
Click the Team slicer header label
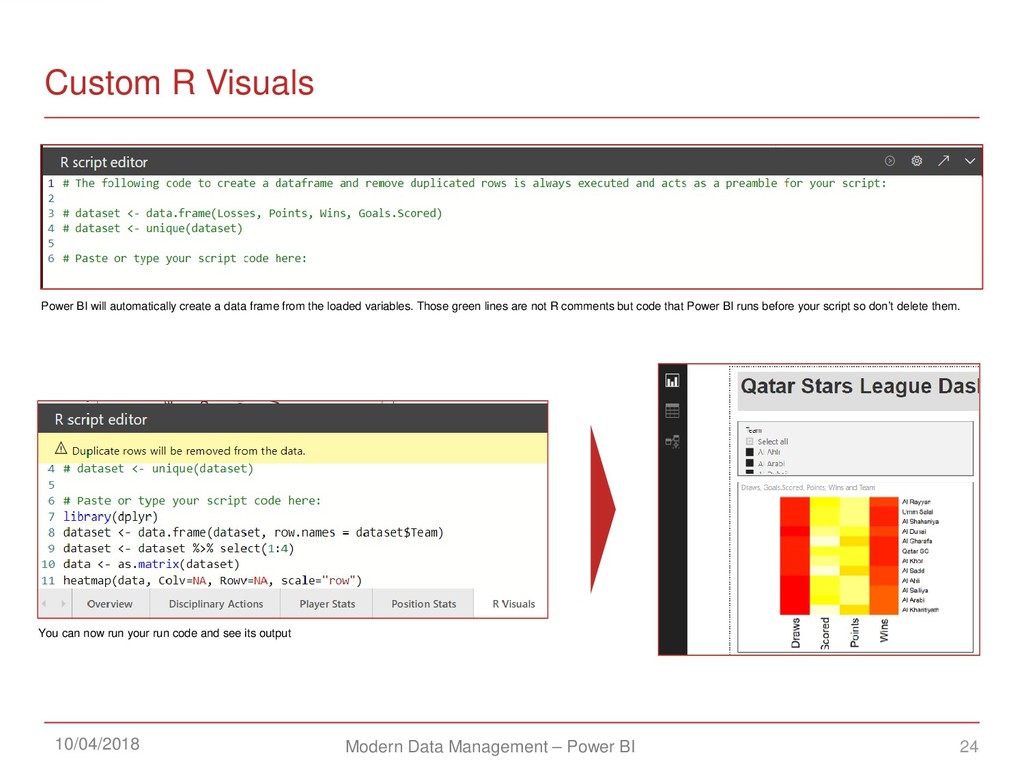(x=754, y=430)
